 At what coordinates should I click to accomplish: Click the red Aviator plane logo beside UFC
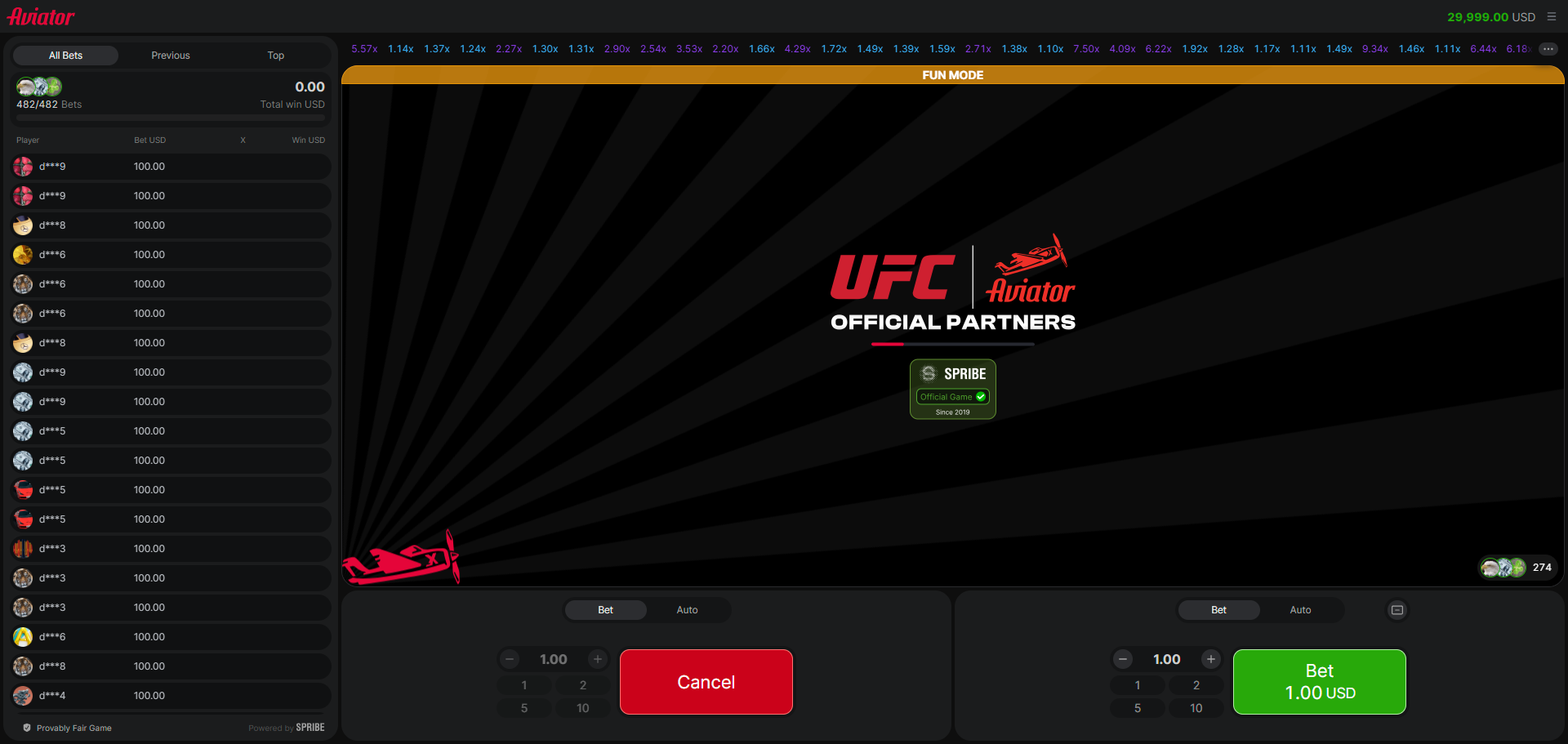(1030, 269)
